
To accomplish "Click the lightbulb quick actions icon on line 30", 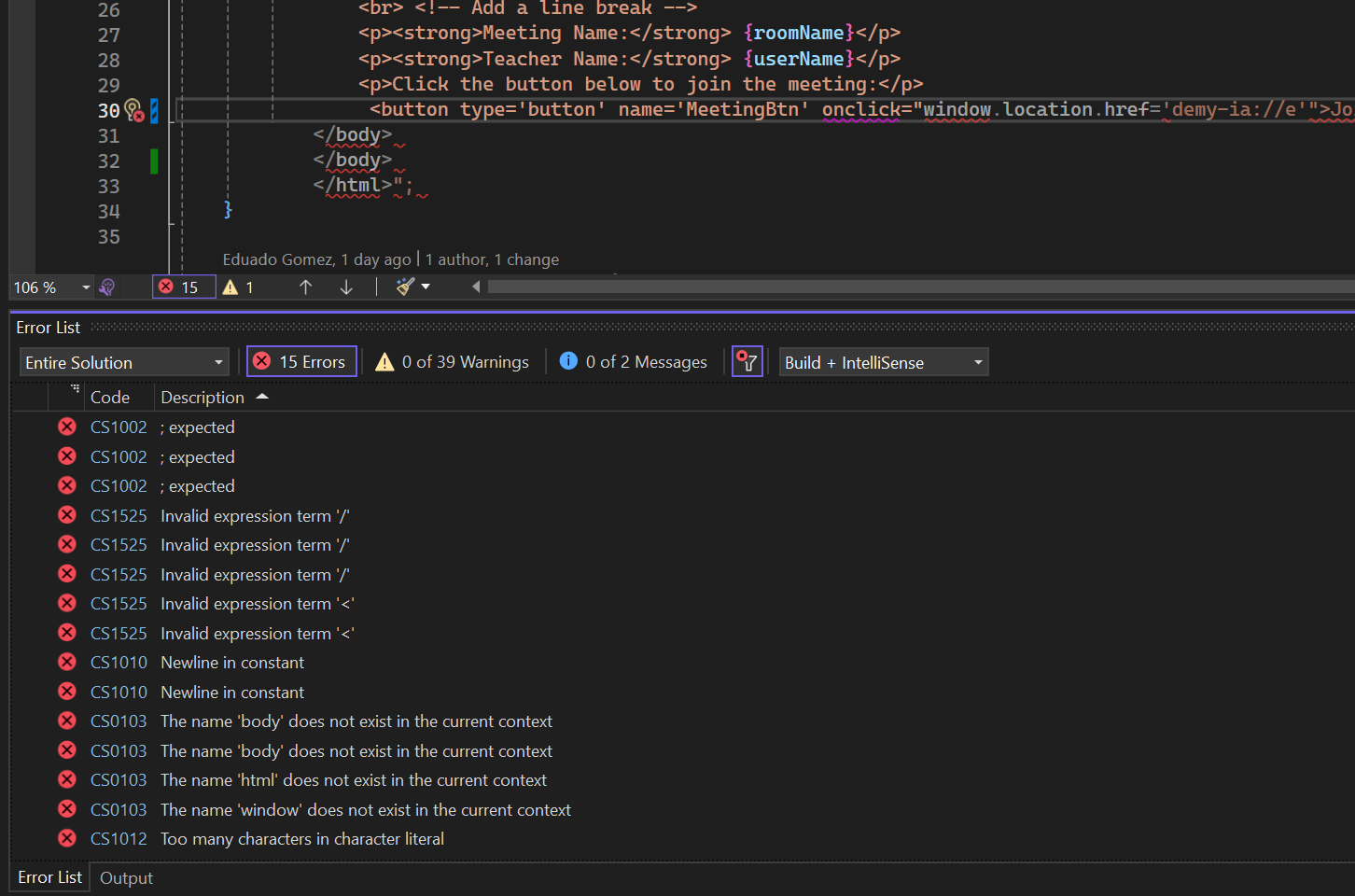I will (133, 109).
